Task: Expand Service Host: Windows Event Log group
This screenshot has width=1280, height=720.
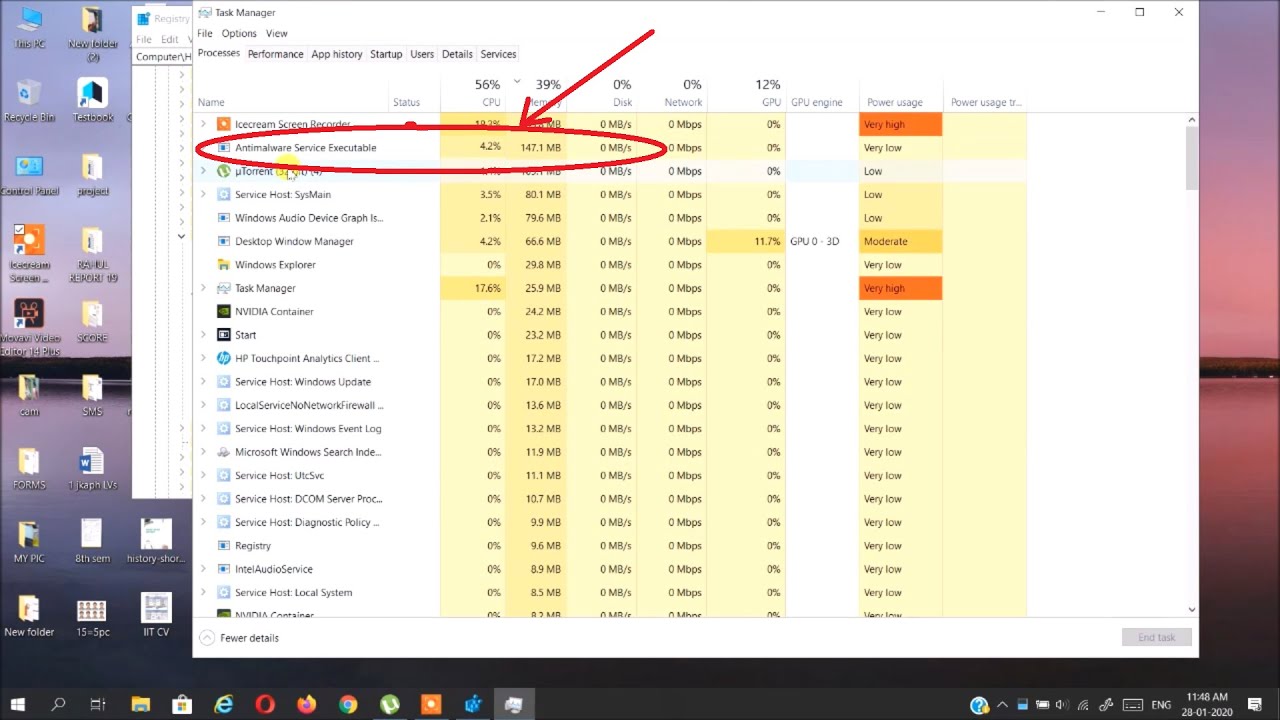Action: tap(204, 429)
